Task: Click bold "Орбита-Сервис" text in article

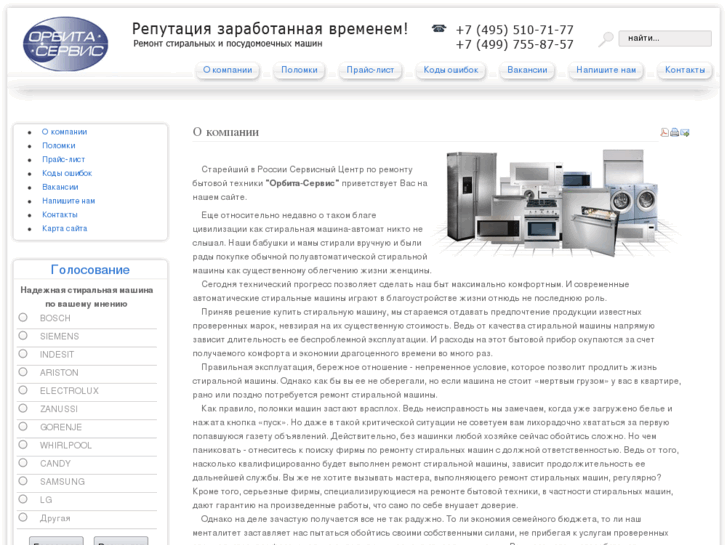Action: (302, 183)
